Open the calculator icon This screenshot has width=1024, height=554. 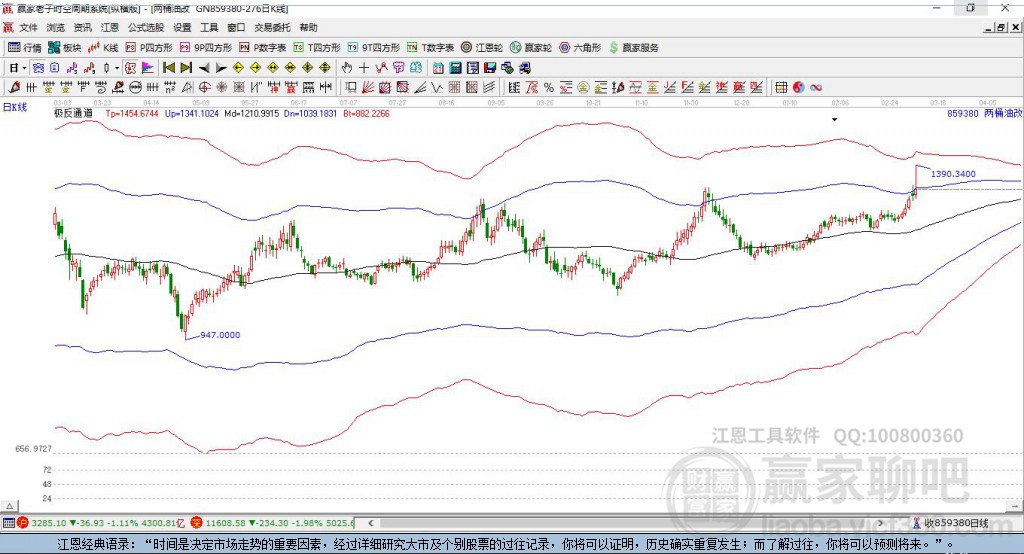(x=455, y=68)
